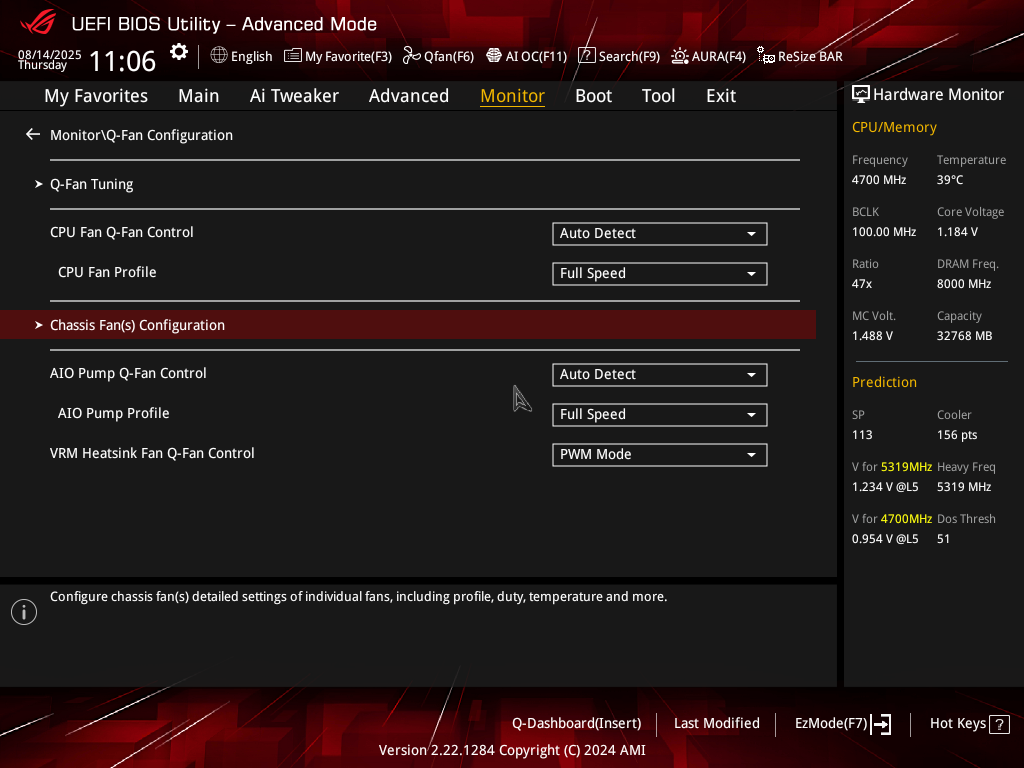This screenshot has width=1024, height=768.
Task: Open CPU Fan Q-Fan Control dropdown
Action: 660,234
